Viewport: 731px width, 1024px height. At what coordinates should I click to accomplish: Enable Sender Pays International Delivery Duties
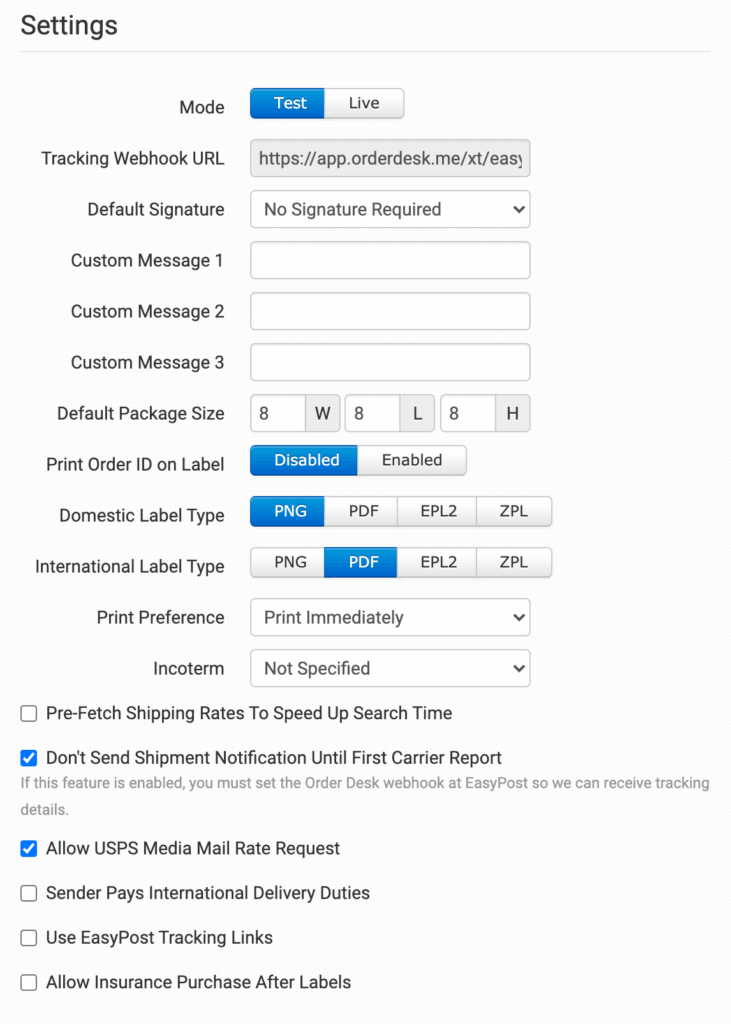(29, 893)
